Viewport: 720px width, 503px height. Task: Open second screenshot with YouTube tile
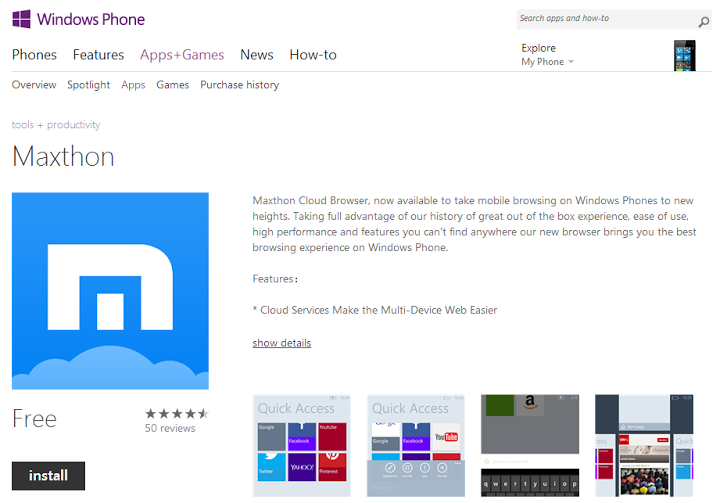pyautogui.click(x=416, y=446)
